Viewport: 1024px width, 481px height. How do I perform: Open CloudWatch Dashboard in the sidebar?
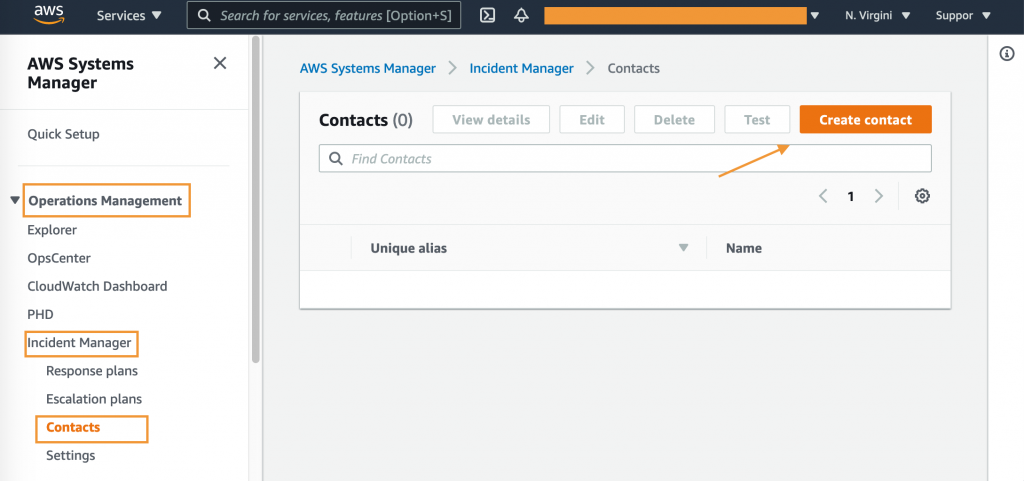pos(97,286)
